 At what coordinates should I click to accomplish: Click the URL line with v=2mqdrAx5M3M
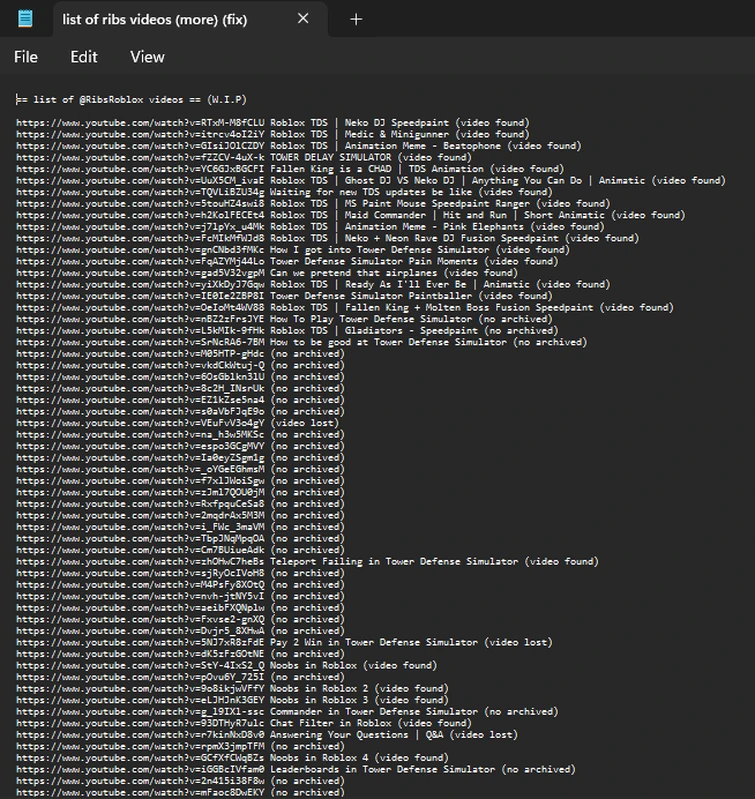(x=180, y=515)
